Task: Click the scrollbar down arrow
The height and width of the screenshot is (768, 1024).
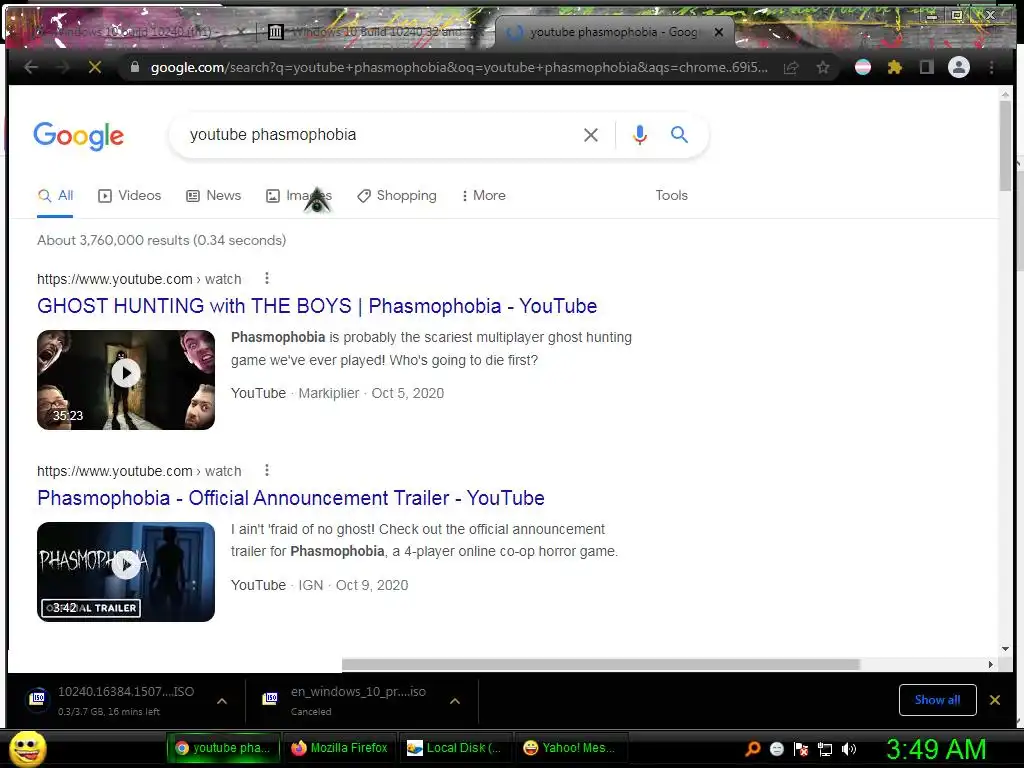Action: (1005, 648)
